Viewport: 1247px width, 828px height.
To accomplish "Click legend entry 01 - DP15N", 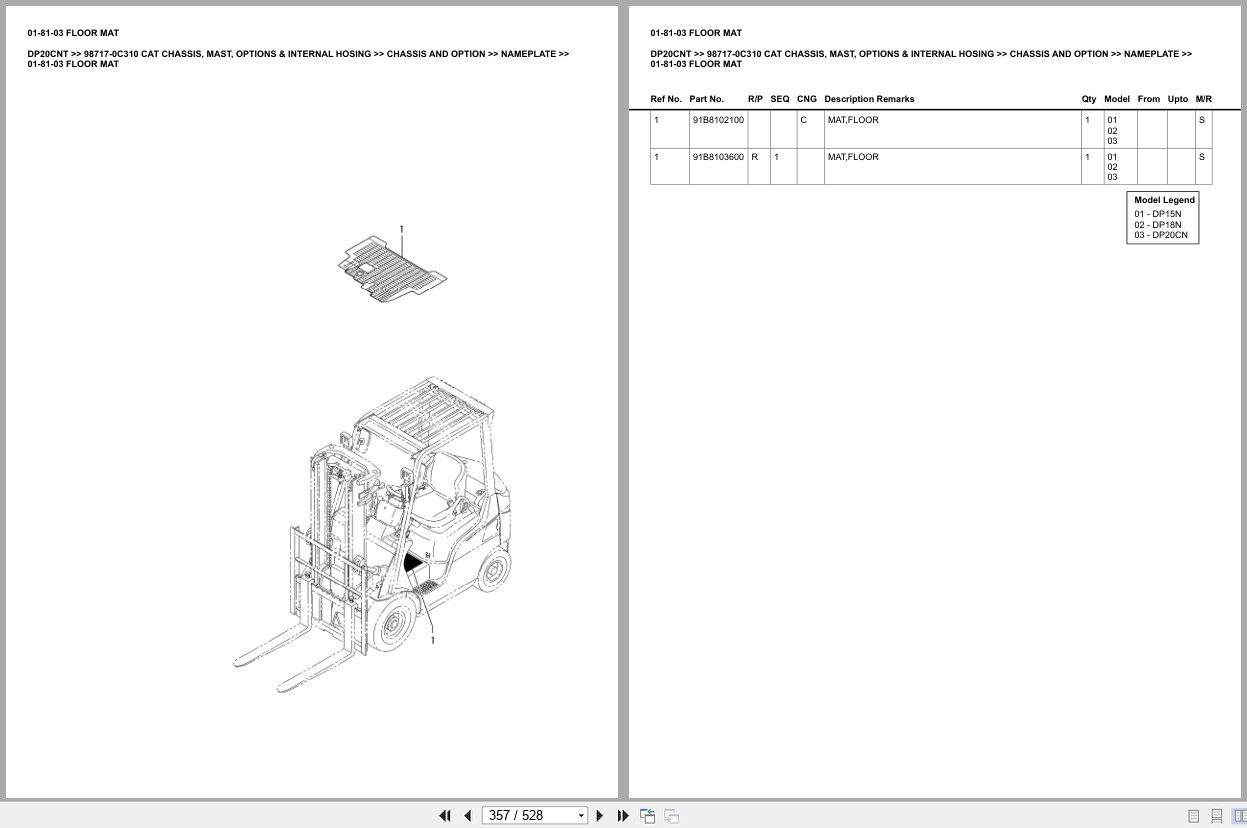I will pyautogui.click(x=1158, y=214).
